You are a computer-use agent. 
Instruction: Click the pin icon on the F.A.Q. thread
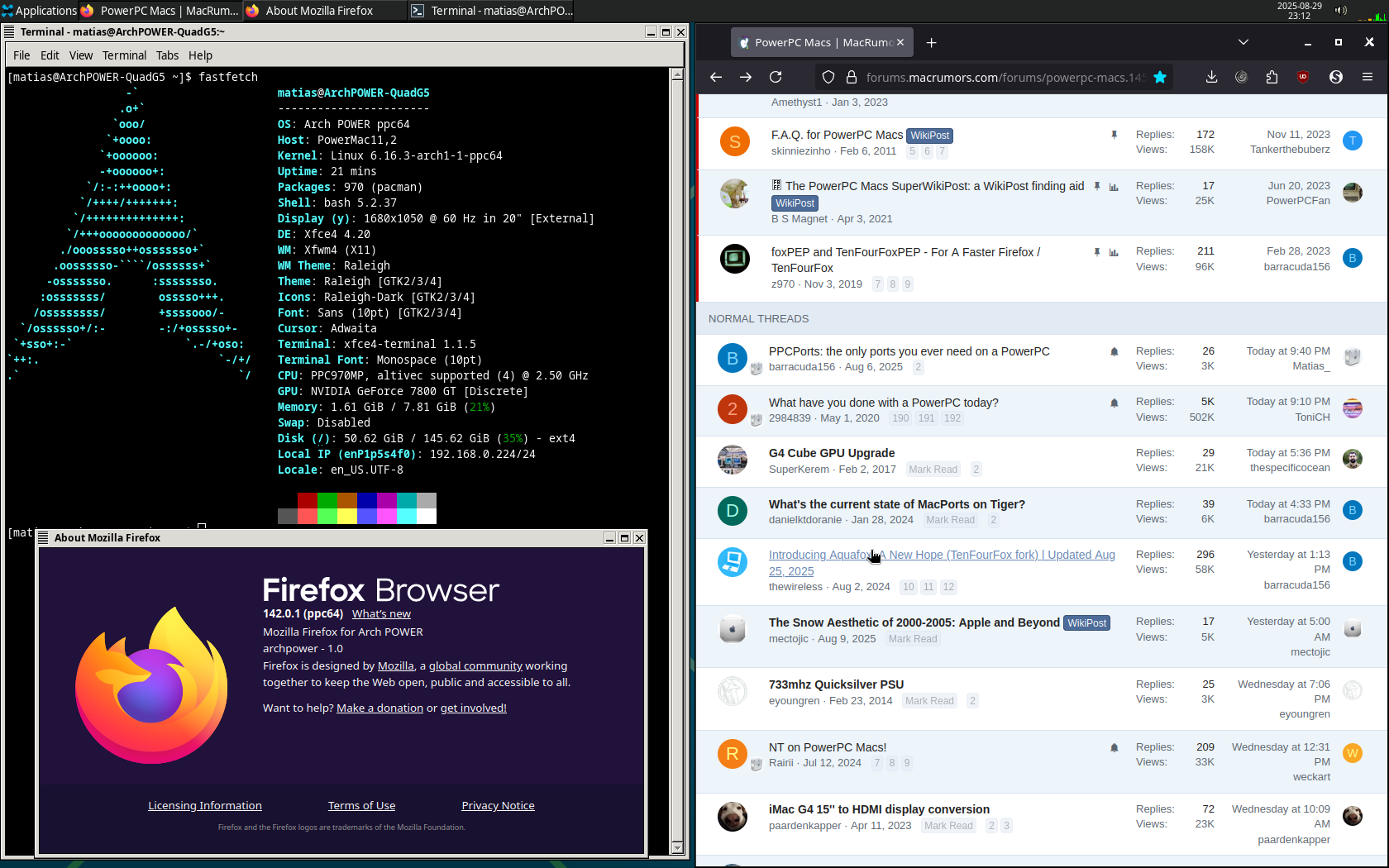click(1115, 135)
